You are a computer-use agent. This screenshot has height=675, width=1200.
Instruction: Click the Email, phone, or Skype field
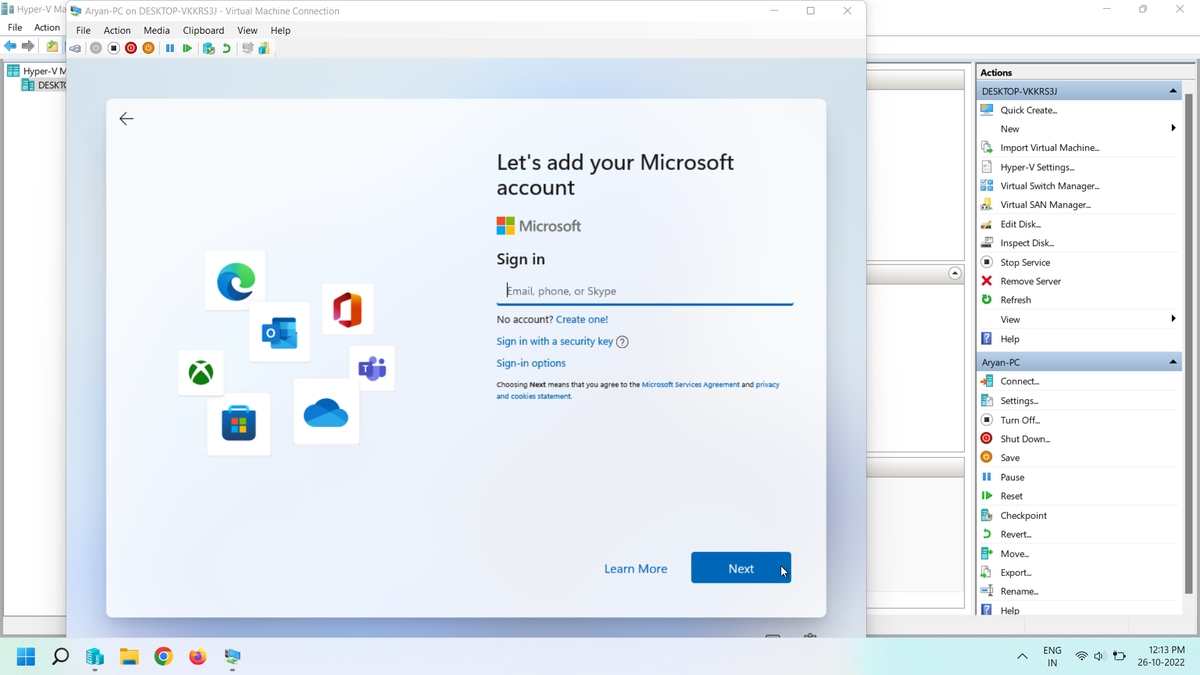click(x=645, y=291)
